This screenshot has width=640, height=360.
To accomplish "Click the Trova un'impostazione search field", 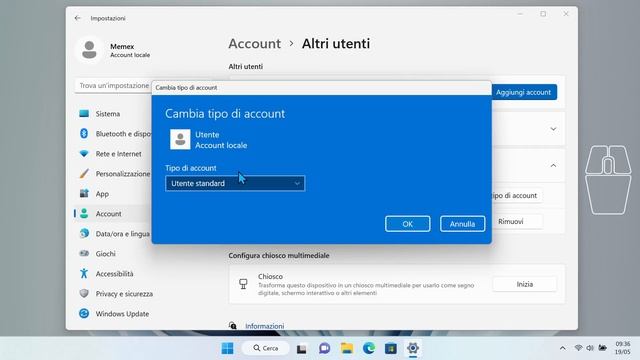I will tap(114, 86).
